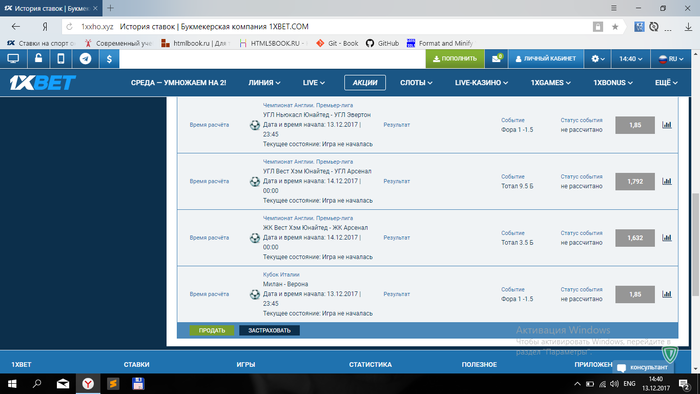Click the ПОПОЛНИТЬ deposit button
The height and width of the screenshot is (394, 700).
(455, 59)
